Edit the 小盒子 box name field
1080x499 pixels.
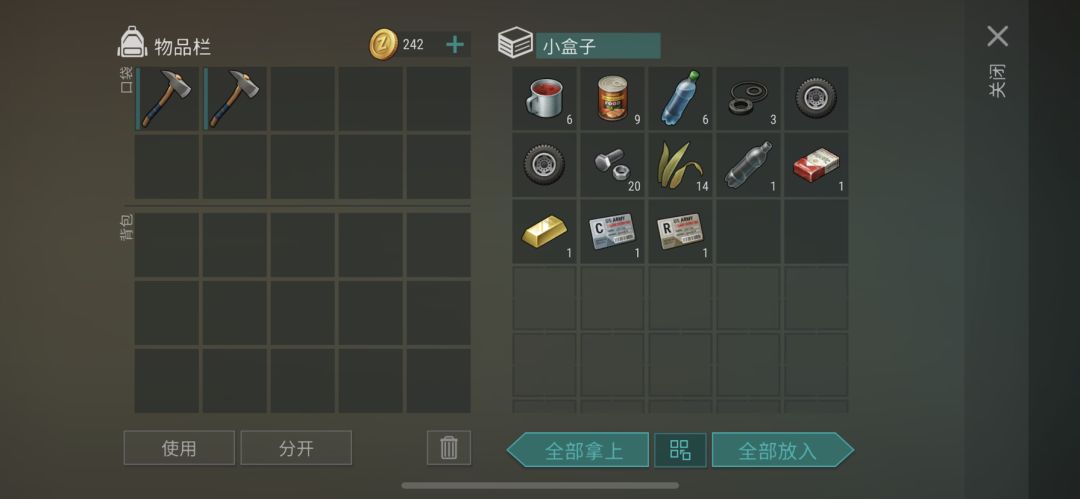tap(598, 46)
